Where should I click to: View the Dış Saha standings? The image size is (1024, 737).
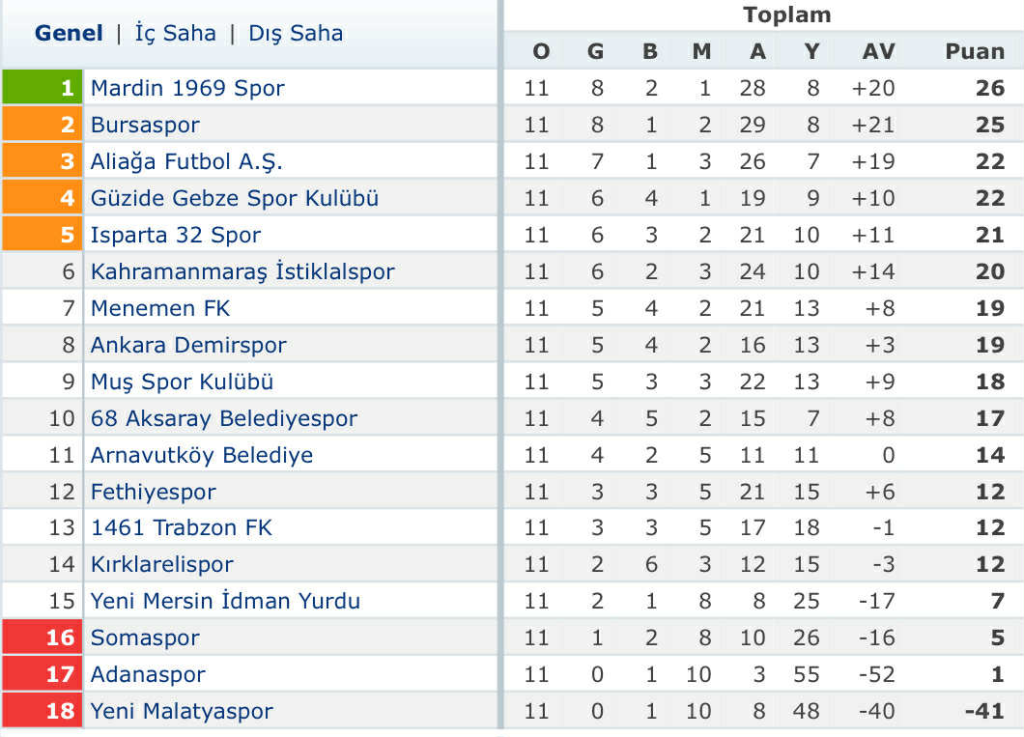[295, 33]
